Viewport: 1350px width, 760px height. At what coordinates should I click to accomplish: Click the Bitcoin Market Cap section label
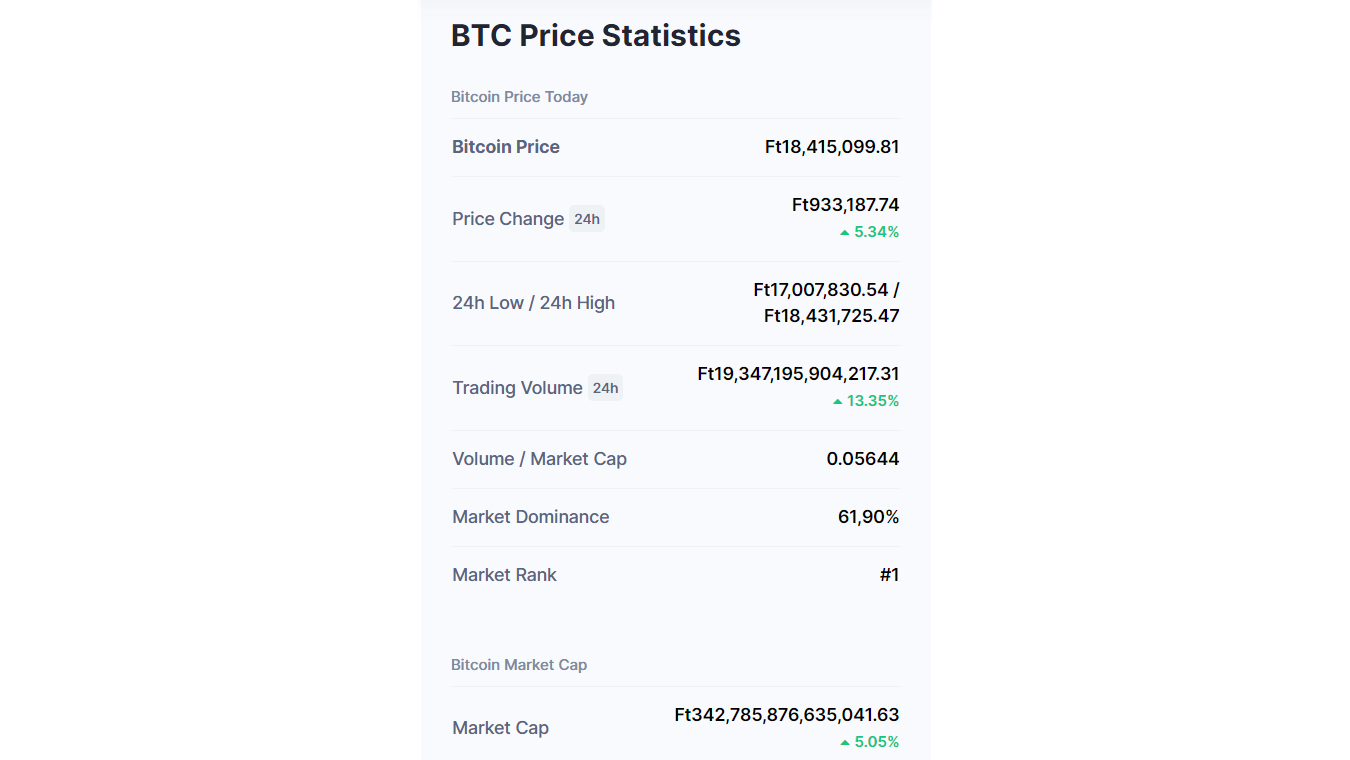click(x=519, y=665)
